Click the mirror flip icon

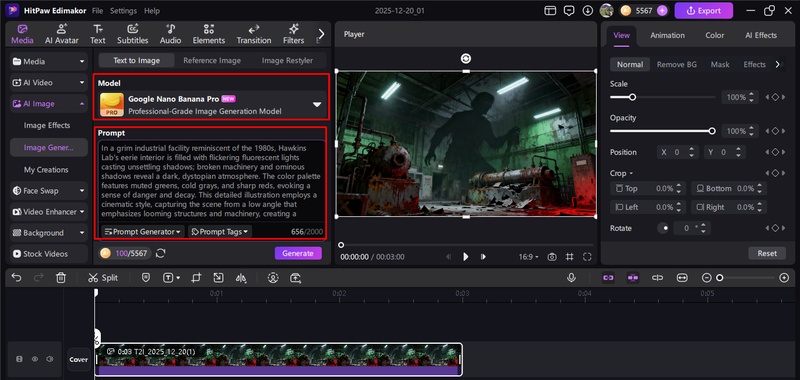pyautogui.click(x=241, y=277)
